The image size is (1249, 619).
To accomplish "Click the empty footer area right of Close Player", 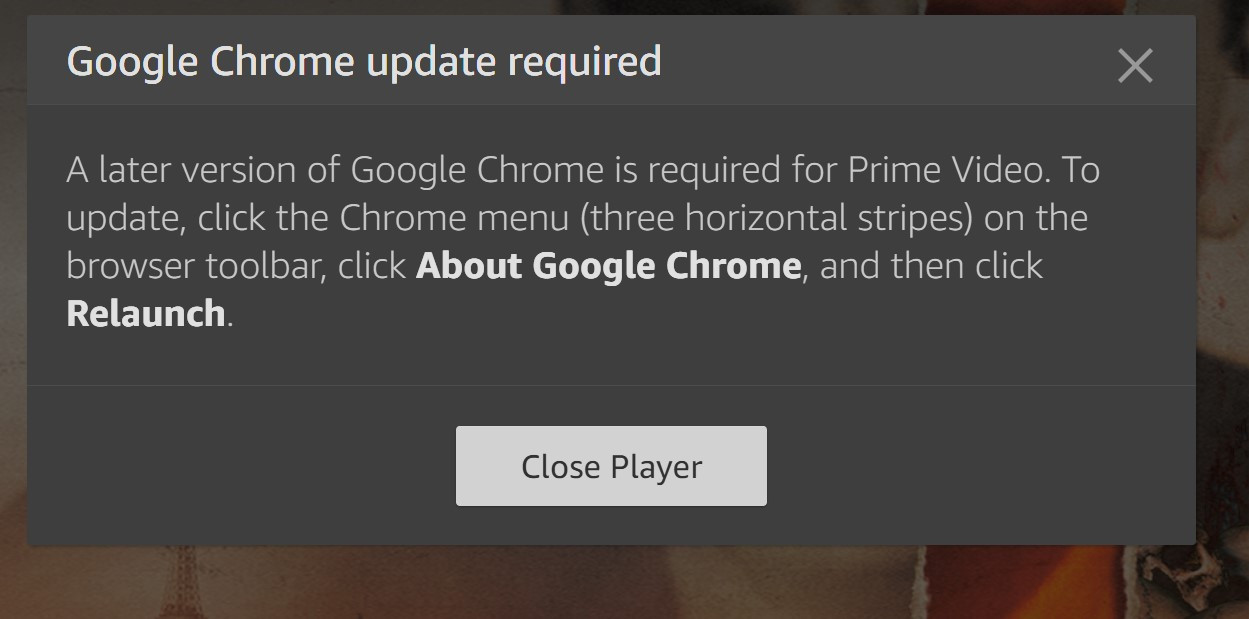I will tap(980, 466).
